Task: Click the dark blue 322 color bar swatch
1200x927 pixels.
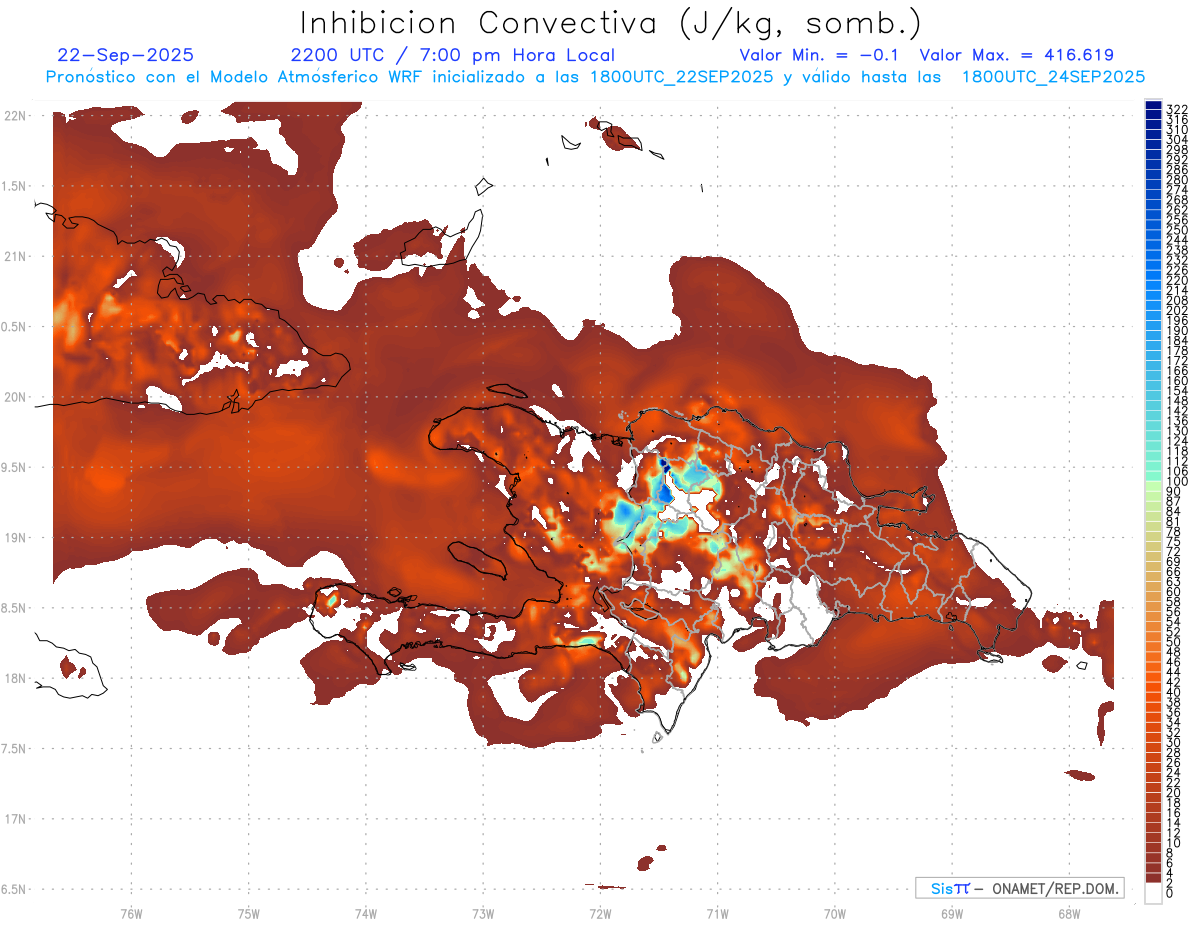Action: pos(1153,107)
